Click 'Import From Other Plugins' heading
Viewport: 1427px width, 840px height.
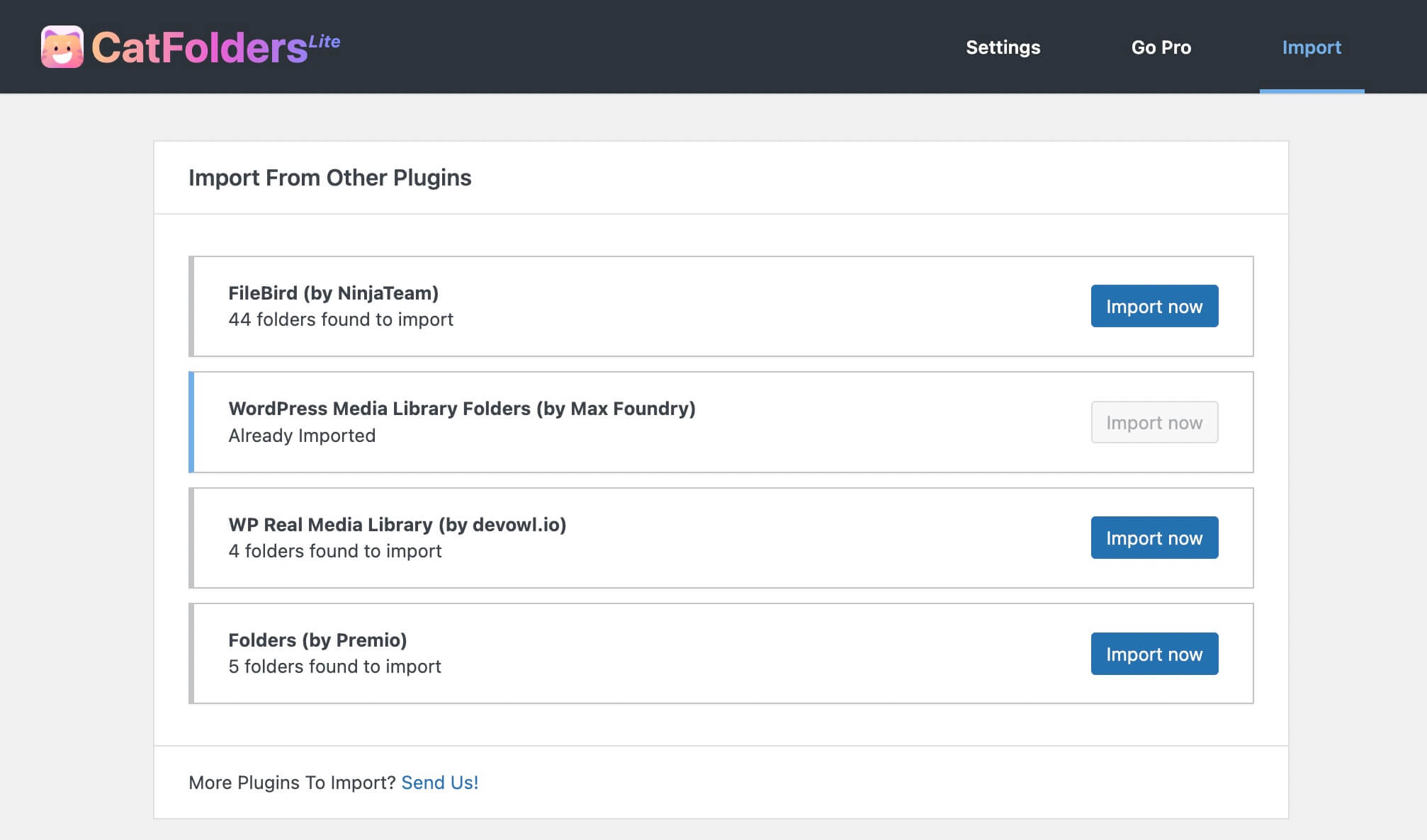pos(329,177)
